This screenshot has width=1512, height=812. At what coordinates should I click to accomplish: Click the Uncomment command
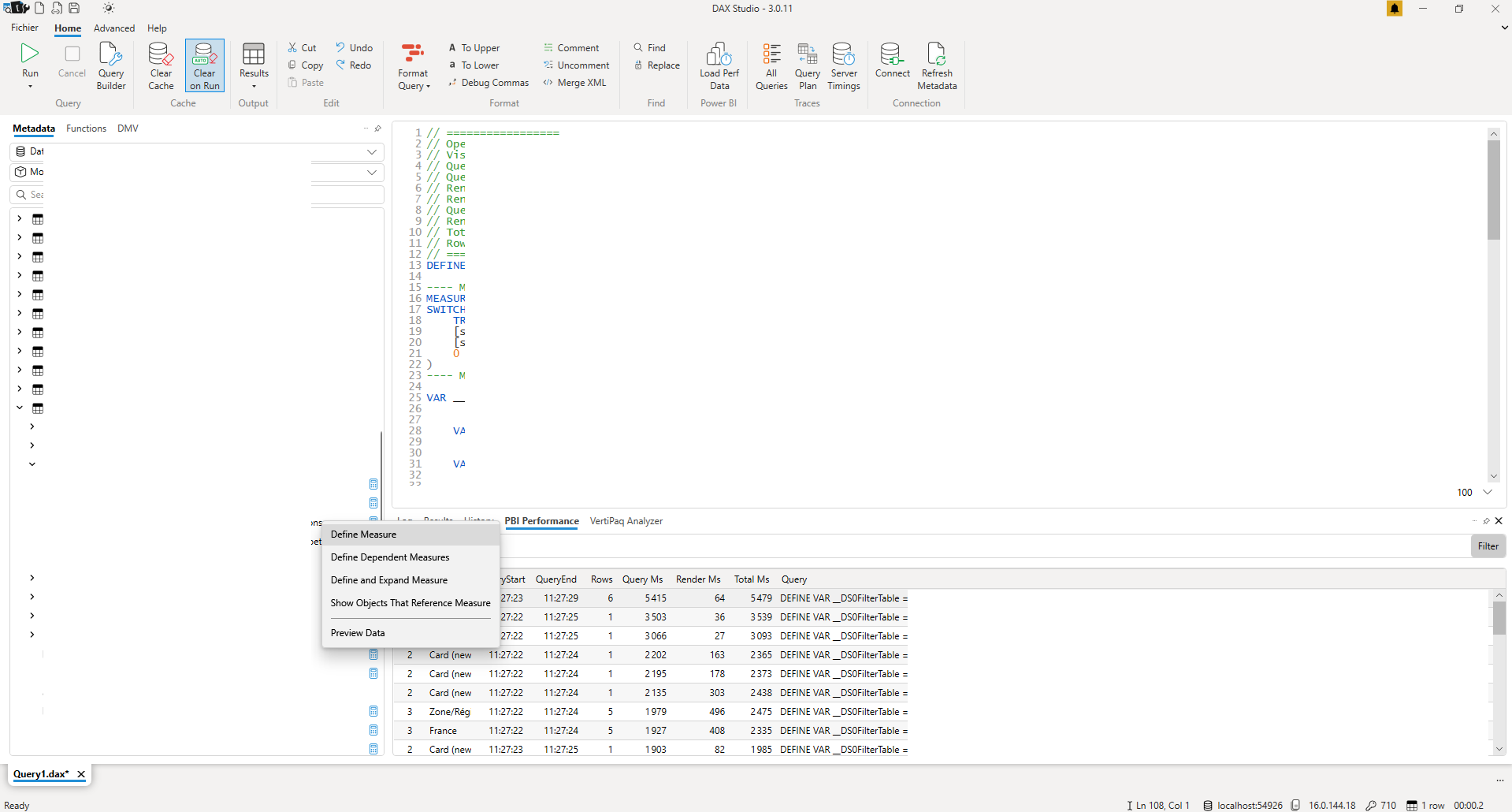[577, 65]
